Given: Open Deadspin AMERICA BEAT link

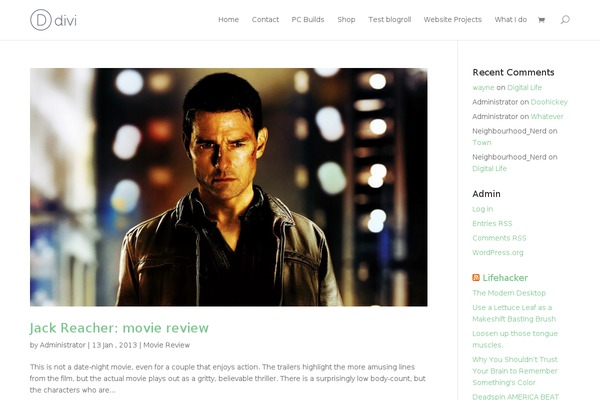Looking at the screenshot, I should click(515, 396).
